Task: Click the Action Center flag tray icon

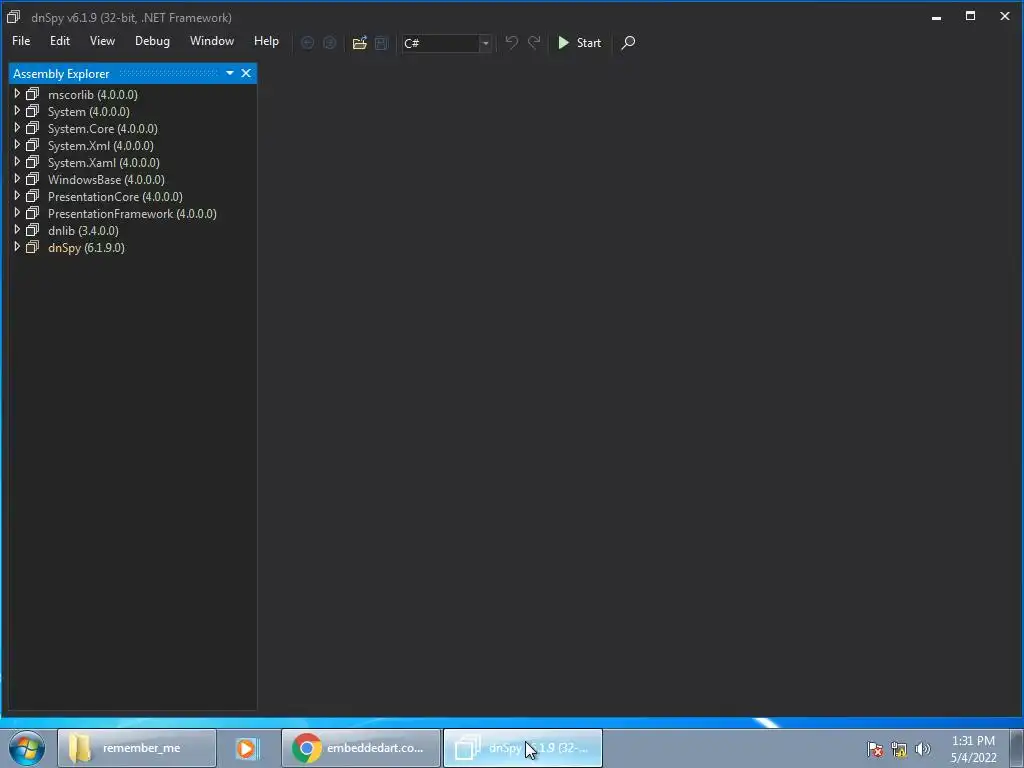Action: coord(875,749)
